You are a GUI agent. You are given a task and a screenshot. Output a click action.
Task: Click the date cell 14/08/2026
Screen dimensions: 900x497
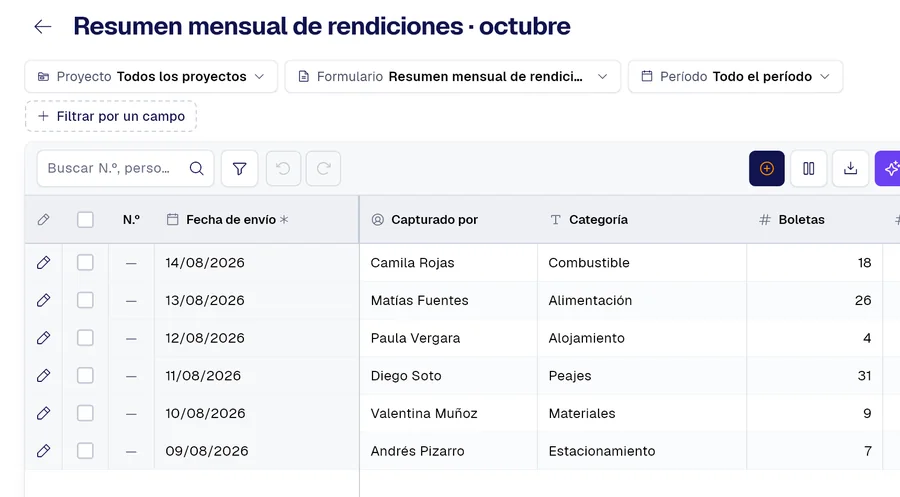tap(257, 263)
